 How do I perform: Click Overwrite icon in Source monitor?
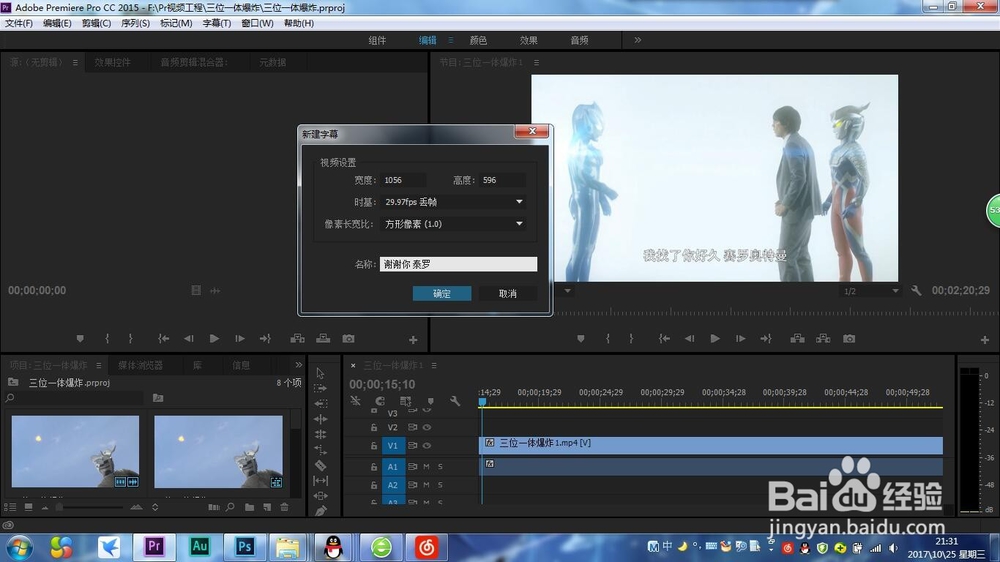click(323, 339)
